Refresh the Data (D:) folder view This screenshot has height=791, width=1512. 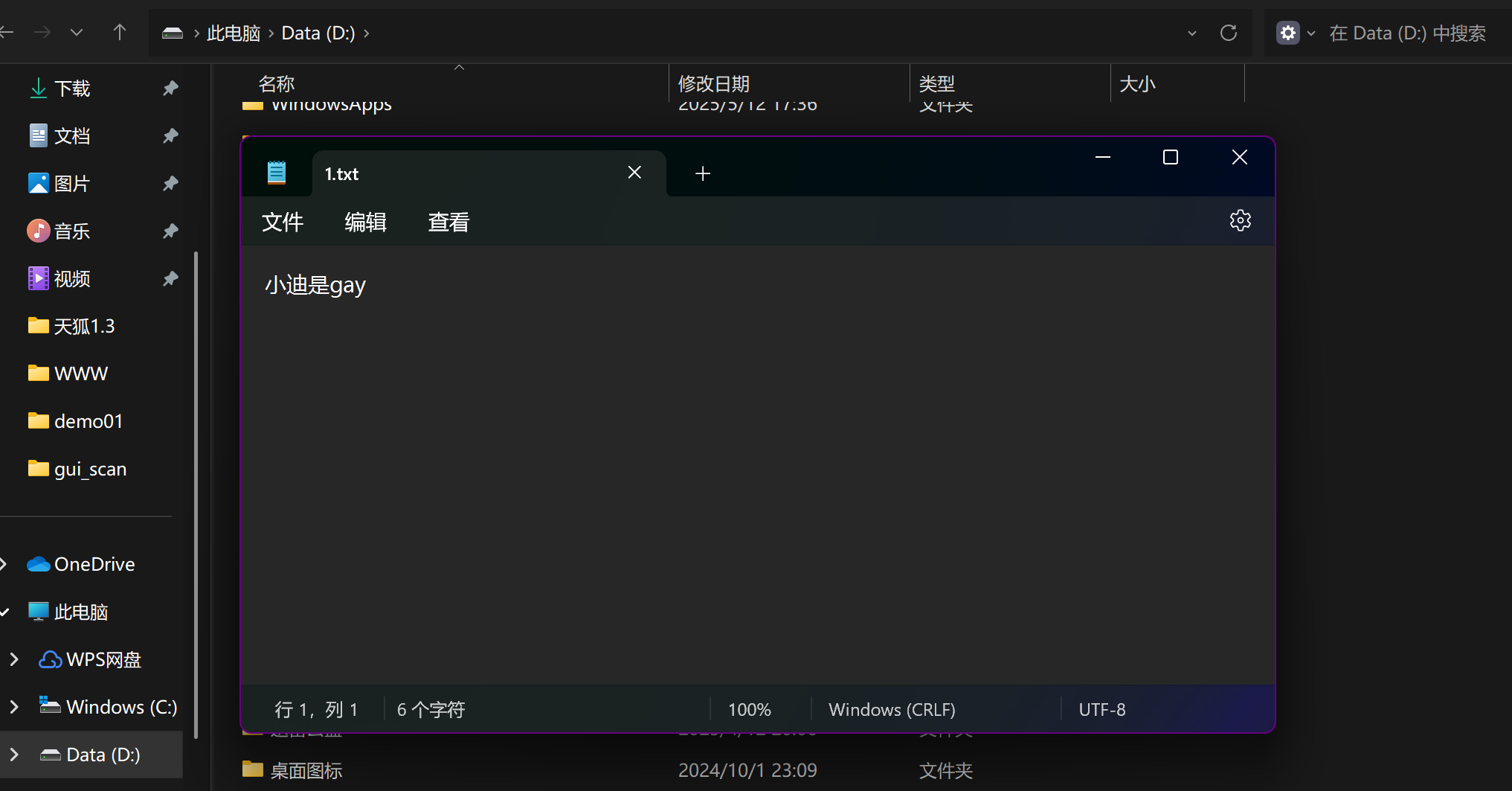point(1229,33)
